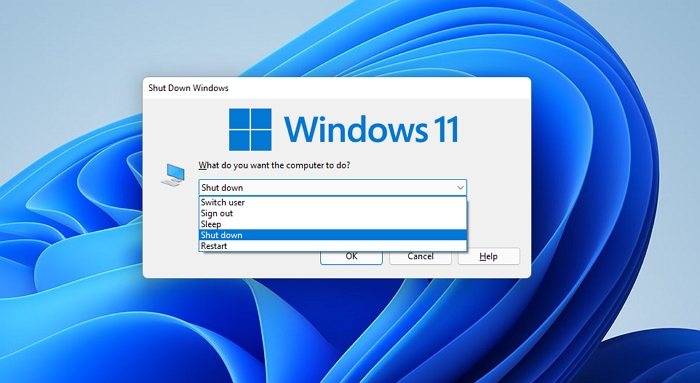Click the OK button
This screenshot has width=700, height=383.
[351, 258]
